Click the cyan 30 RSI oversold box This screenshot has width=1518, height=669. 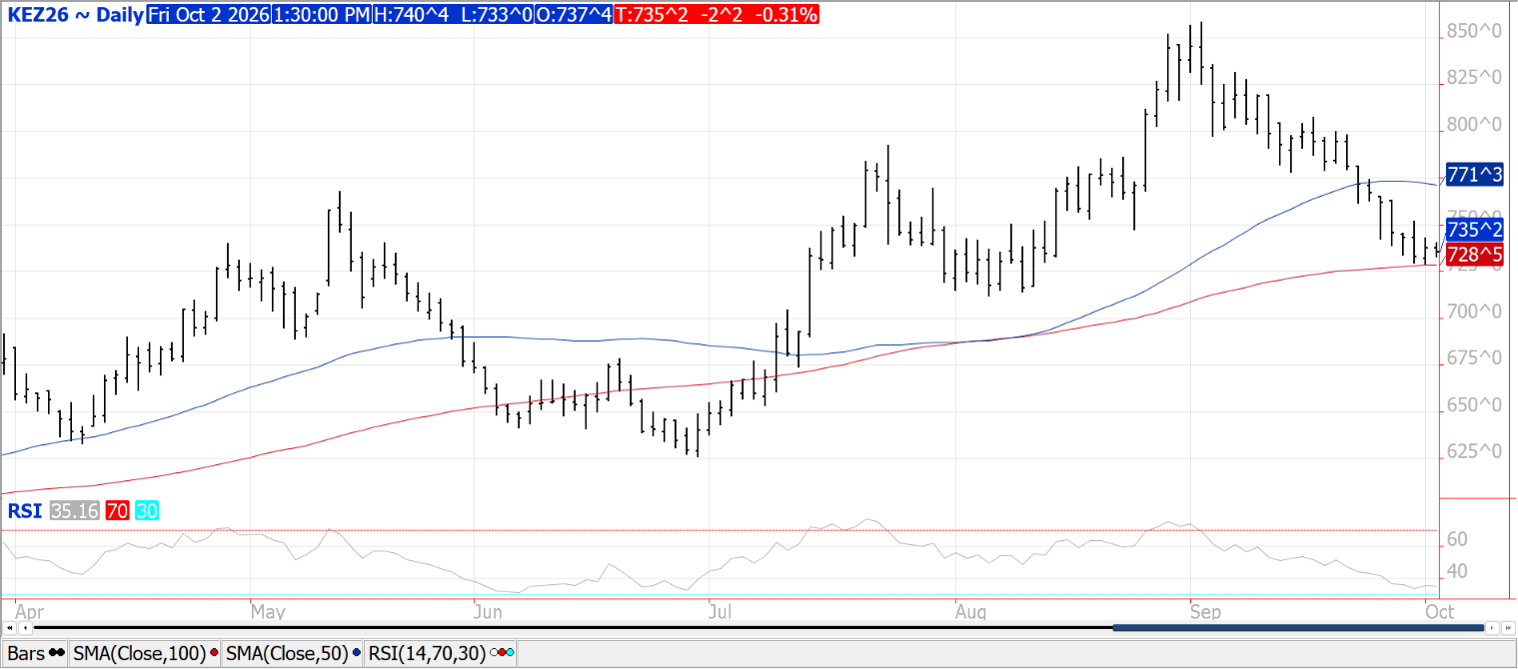click(x=146, y=511)
